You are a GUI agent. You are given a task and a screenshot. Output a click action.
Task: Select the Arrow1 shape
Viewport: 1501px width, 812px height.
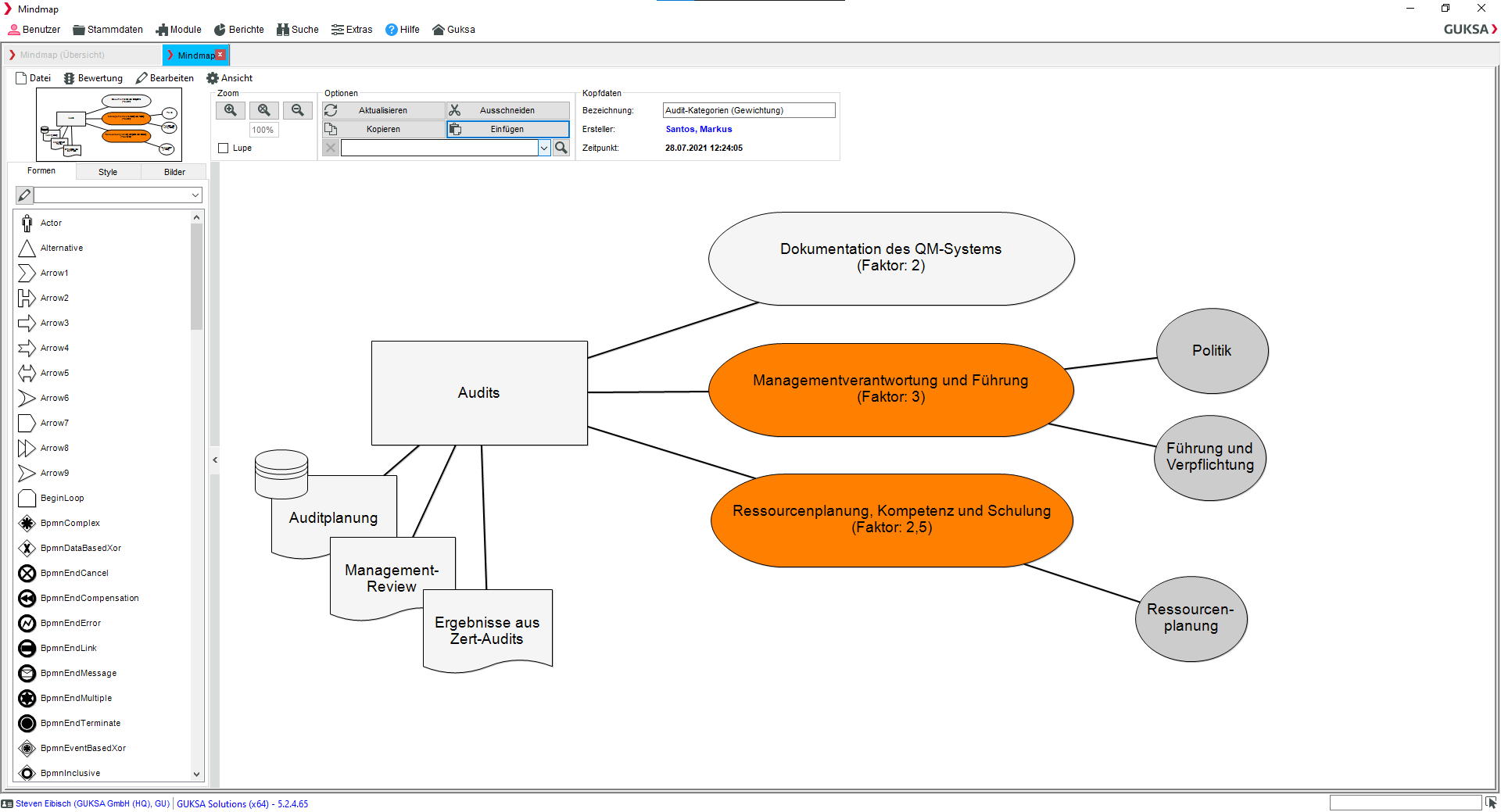pyautogui.click(x=27, y=274)
